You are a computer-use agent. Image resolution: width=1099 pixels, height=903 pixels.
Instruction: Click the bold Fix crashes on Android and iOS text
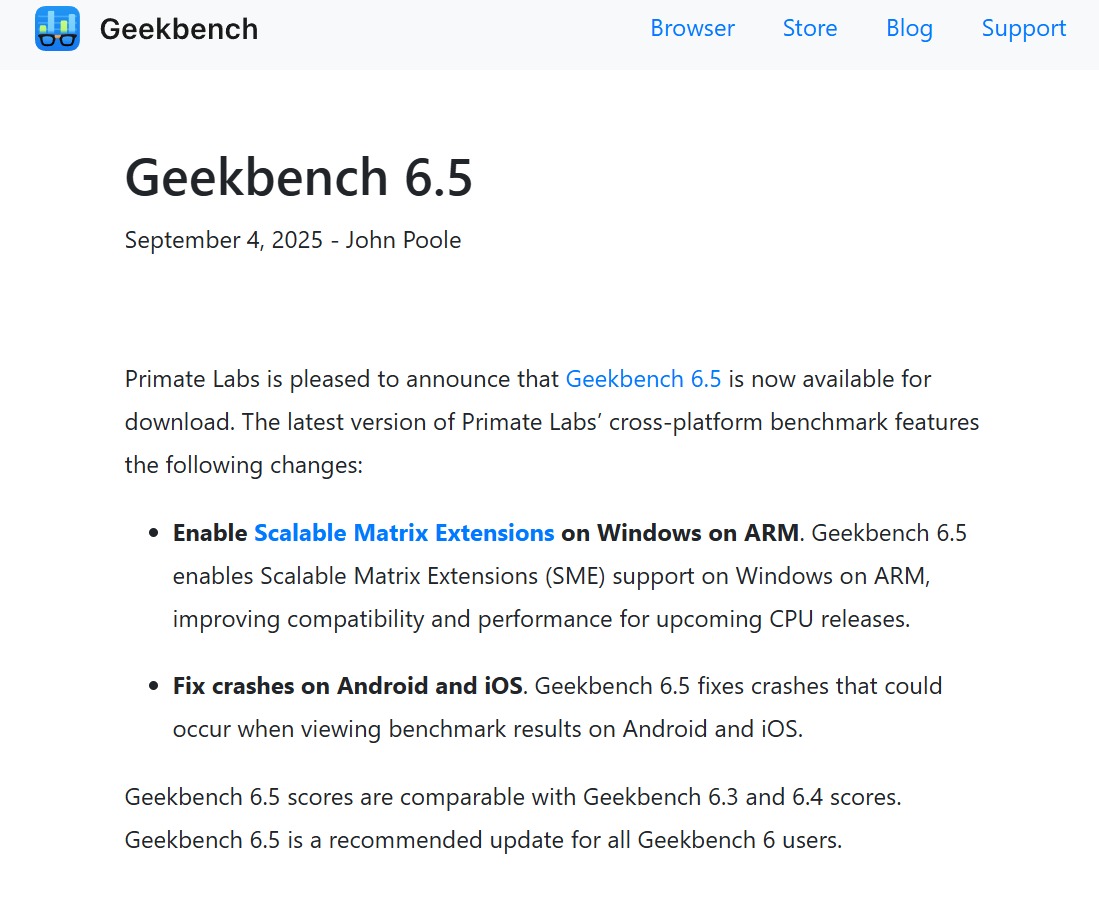[x=348, y=686]
